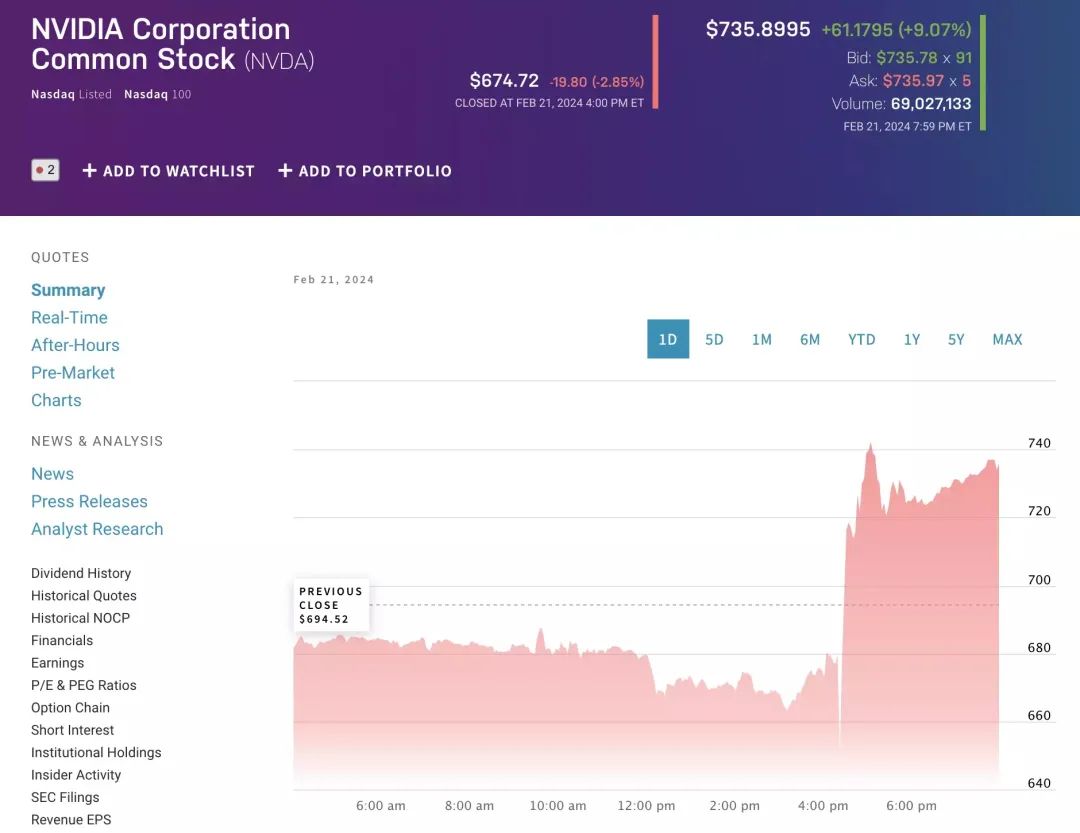Show the MAX chart range
The height and width of the screenshot is (833, 1080).
1007,339
